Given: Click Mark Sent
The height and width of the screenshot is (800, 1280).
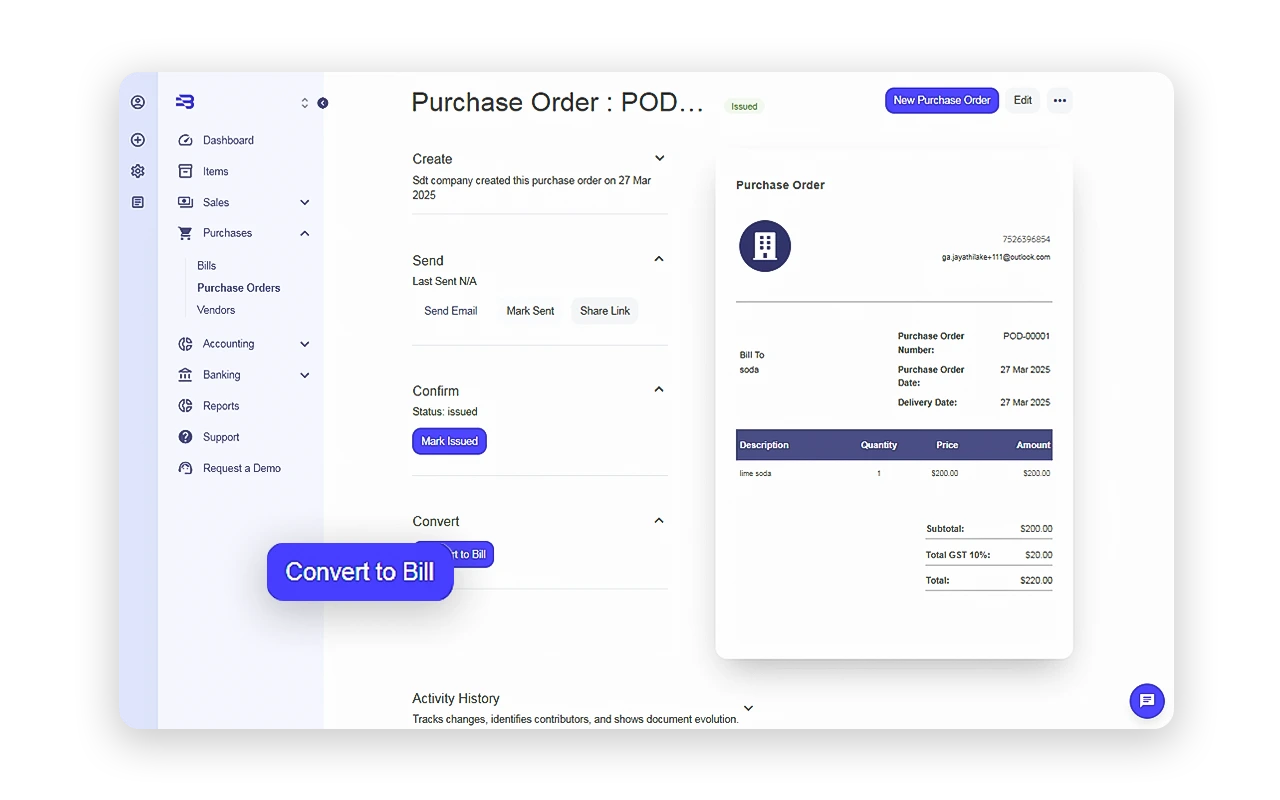Looking at the screenshot, I should pyautogui.click(x=530, y=311).
